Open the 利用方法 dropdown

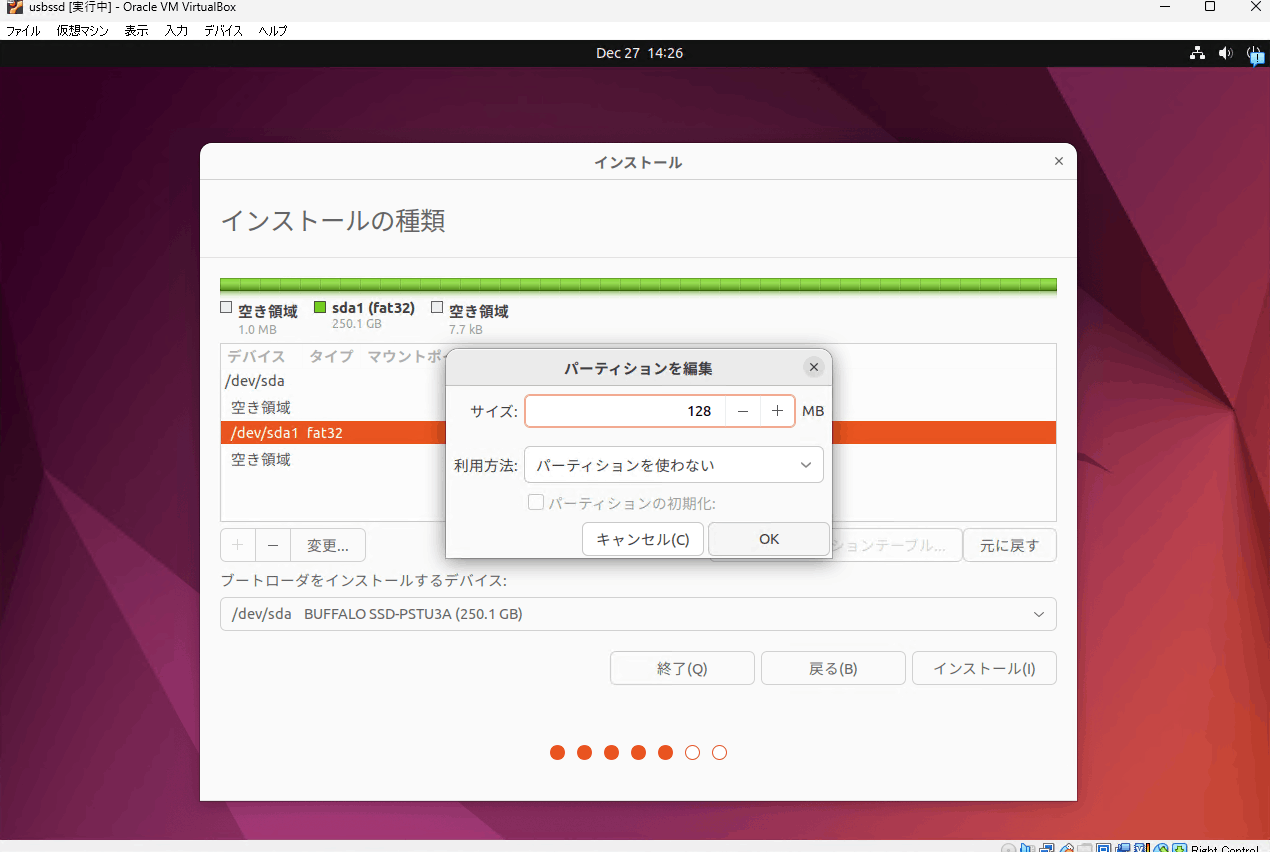(x=674, y=465)
